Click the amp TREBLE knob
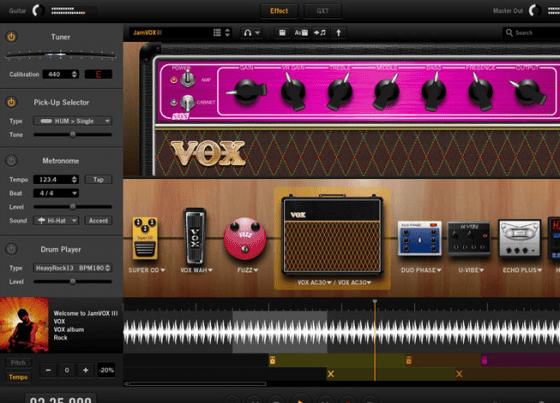The width and height of the screenshot is (560, 403). coord(340,92)
